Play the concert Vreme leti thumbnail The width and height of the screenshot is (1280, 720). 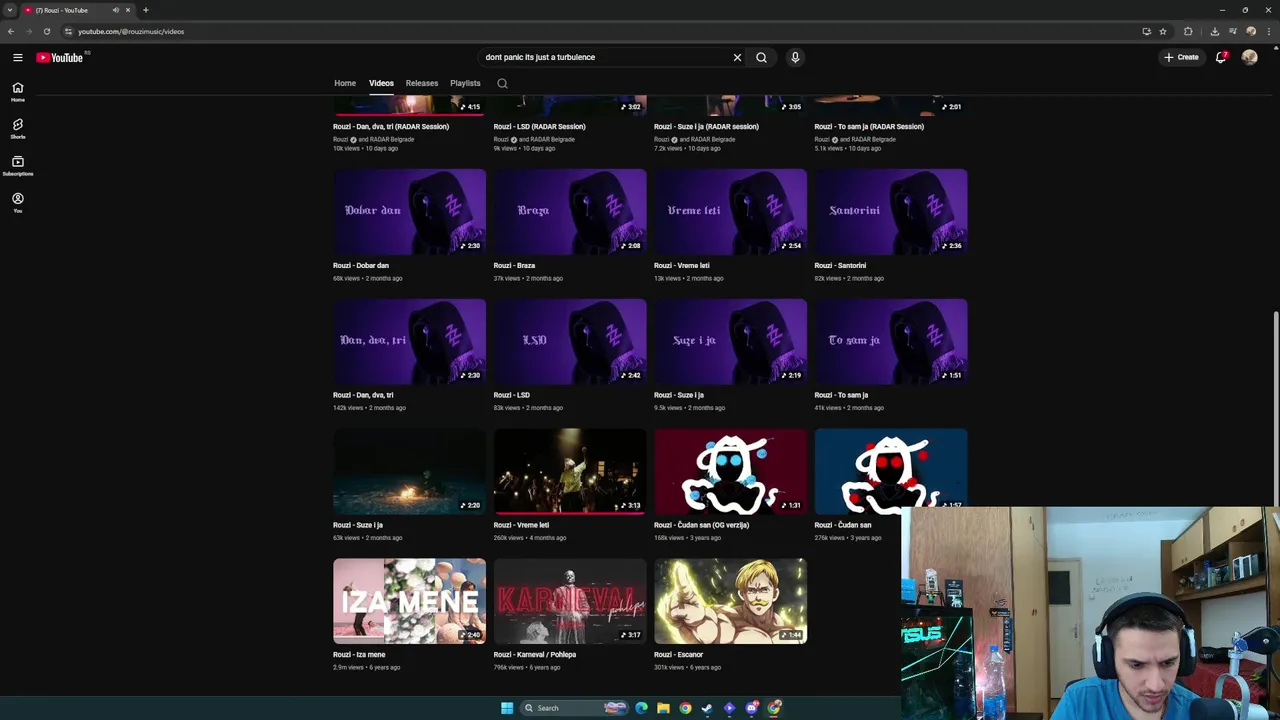[x=569, y=471]
